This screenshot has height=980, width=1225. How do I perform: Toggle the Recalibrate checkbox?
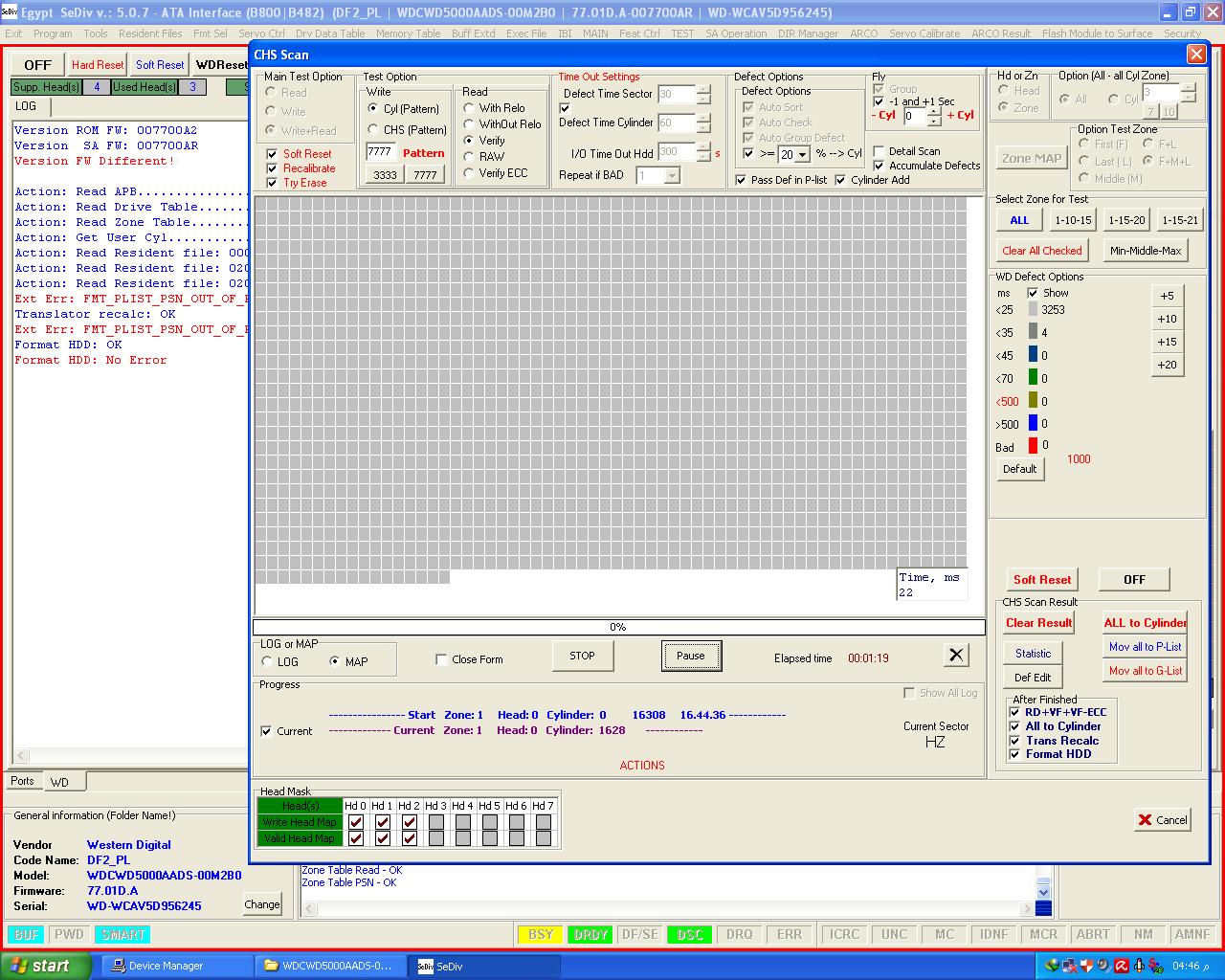click(x=272, y=167)
